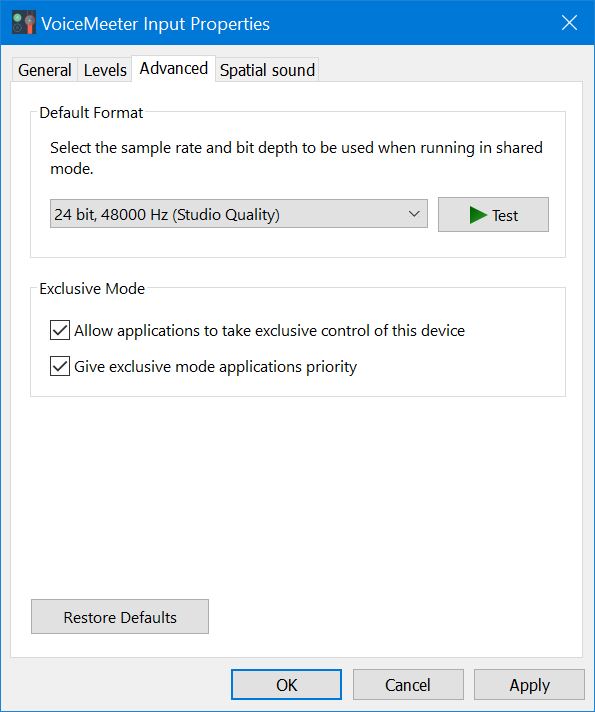Viewport: 595px width, 712px height.
Task: Click the Cancel button
Action: click(x=408, y=685)
